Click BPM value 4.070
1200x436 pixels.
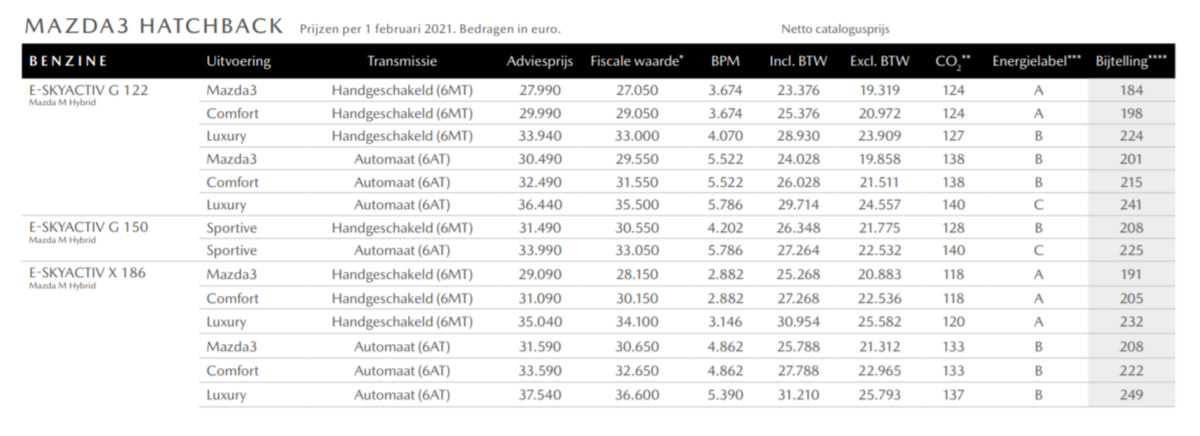724,136
